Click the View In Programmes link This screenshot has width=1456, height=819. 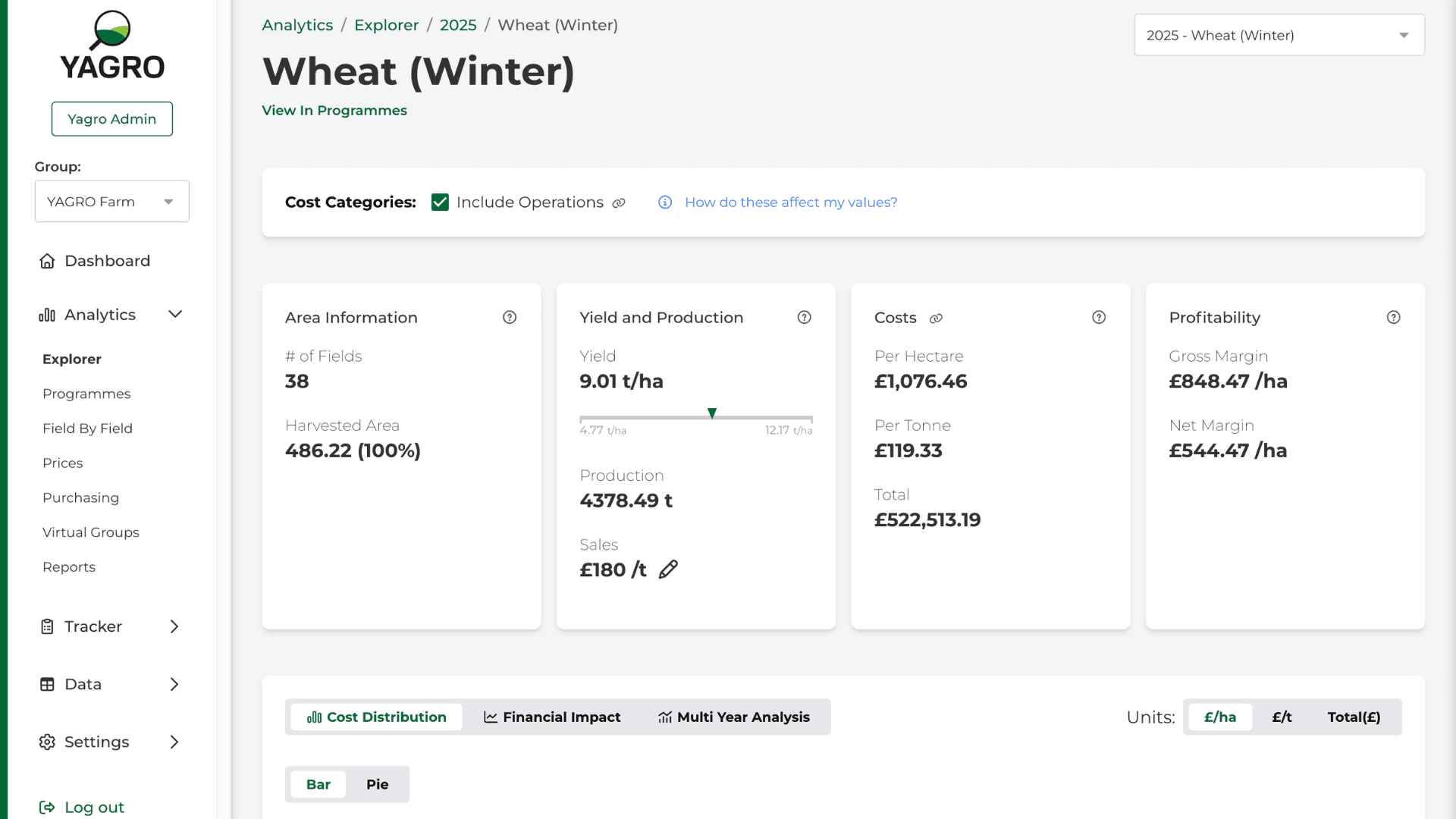pyautogui.click(x=334, y=111)
